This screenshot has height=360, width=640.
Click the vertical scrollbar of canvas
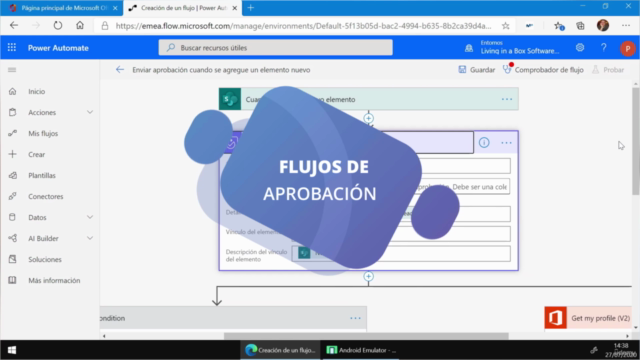(x=636, y=141)
